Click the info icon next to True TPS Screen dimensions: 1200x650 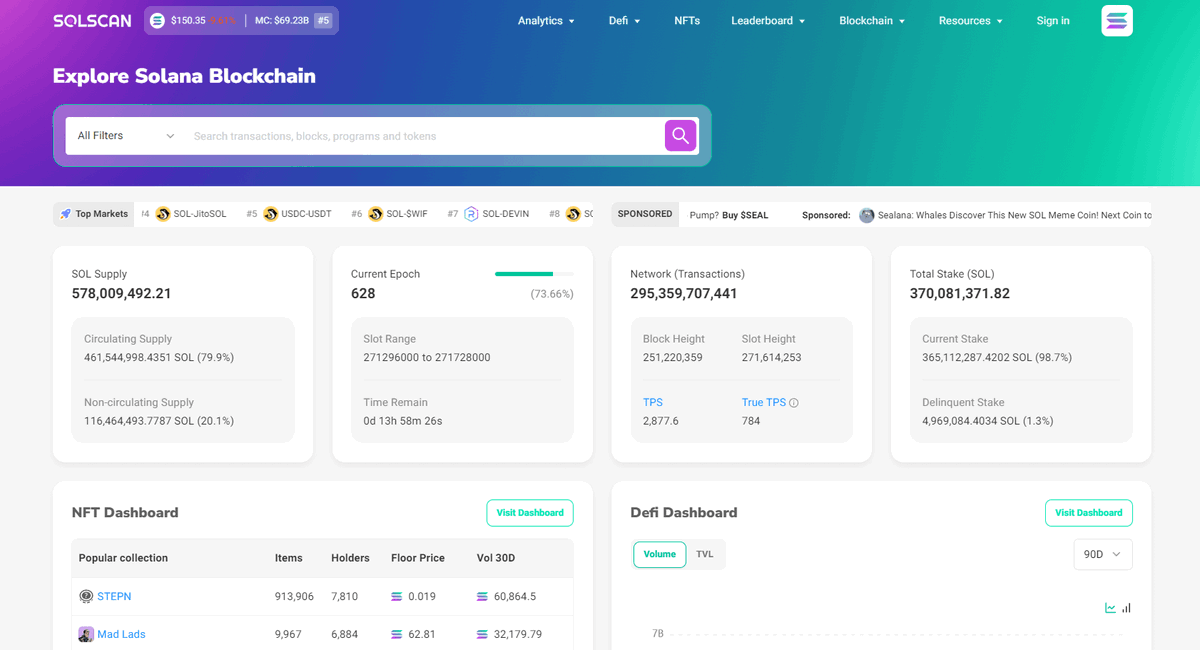click(x=794, y=403)
